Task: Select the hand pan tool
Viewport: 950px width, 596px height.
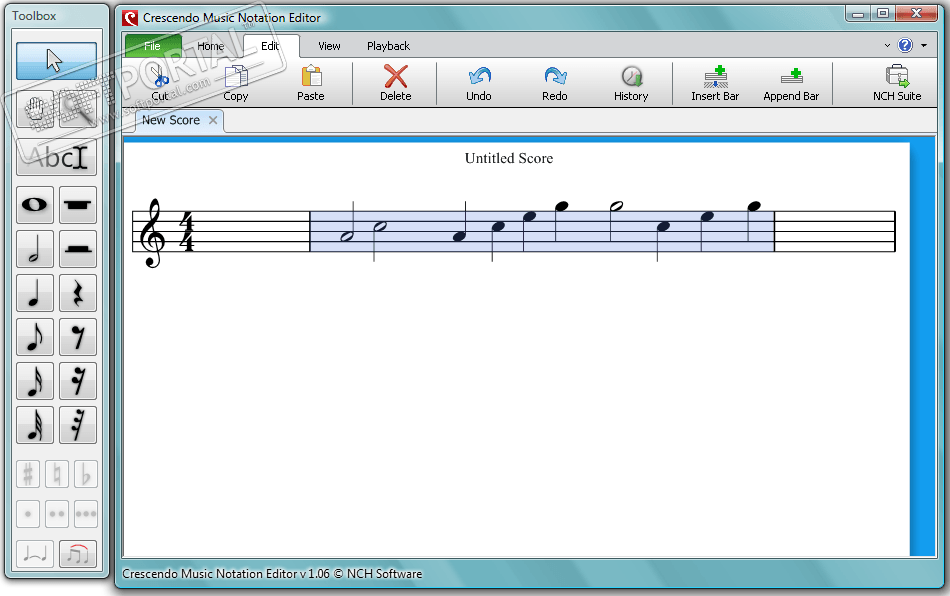Action: tap(35, 110)
